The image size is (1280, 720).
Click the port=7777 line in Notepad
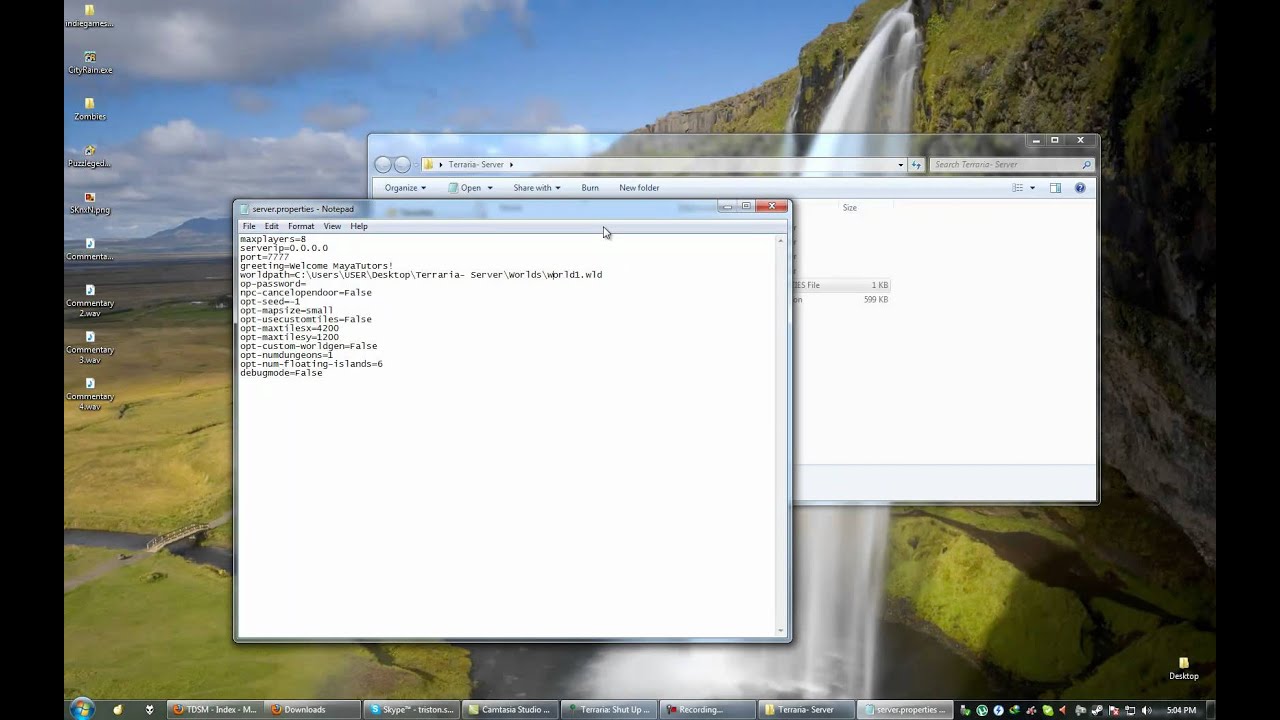[265, 257]
